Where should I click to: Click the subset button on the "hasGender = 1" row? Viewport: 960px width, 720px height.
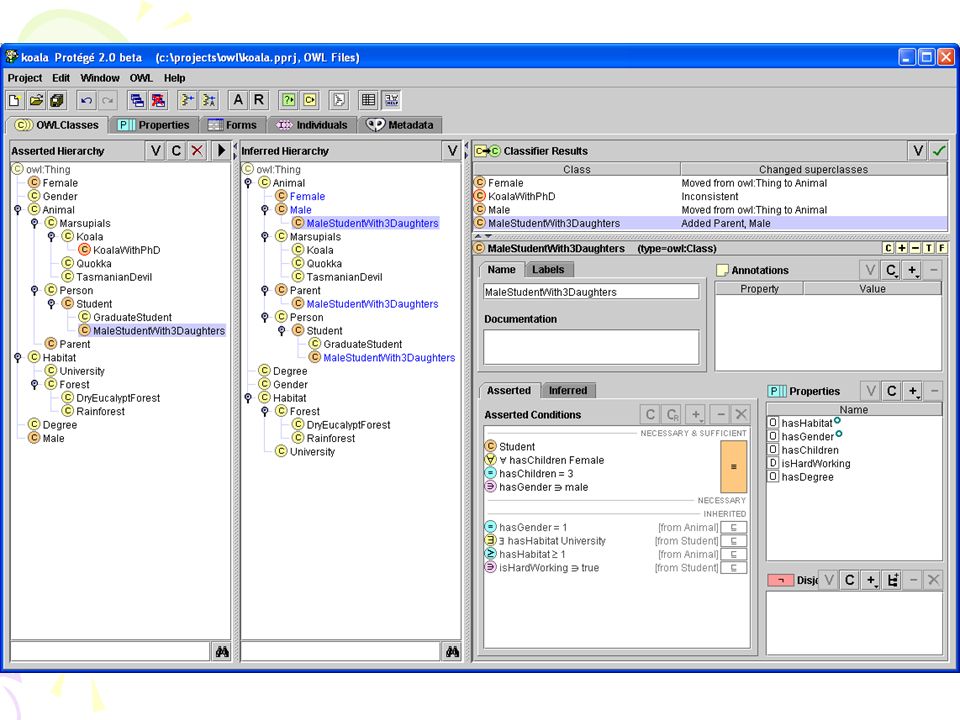733,527
